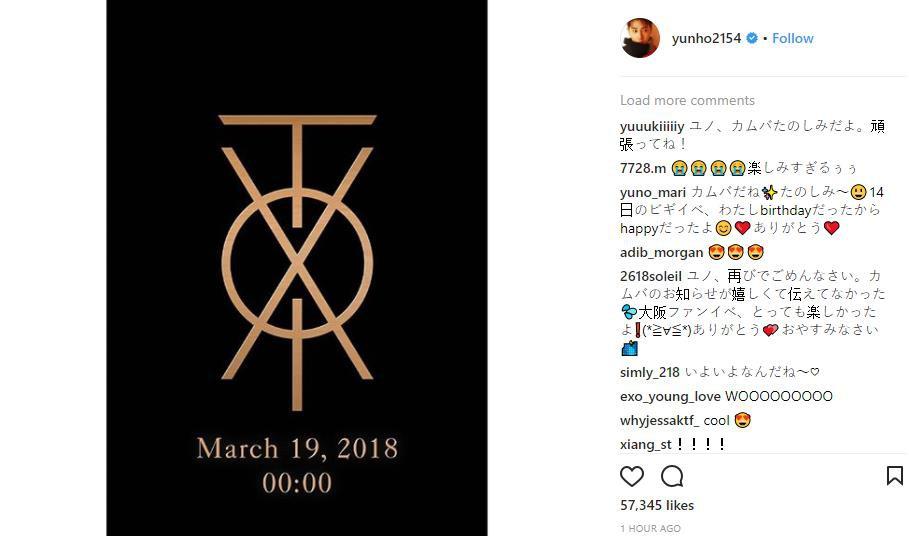The height and width of the screenshot is (536, 909).
Task: Go to 2618soleil's profile
Action: (x=650, y=276)
